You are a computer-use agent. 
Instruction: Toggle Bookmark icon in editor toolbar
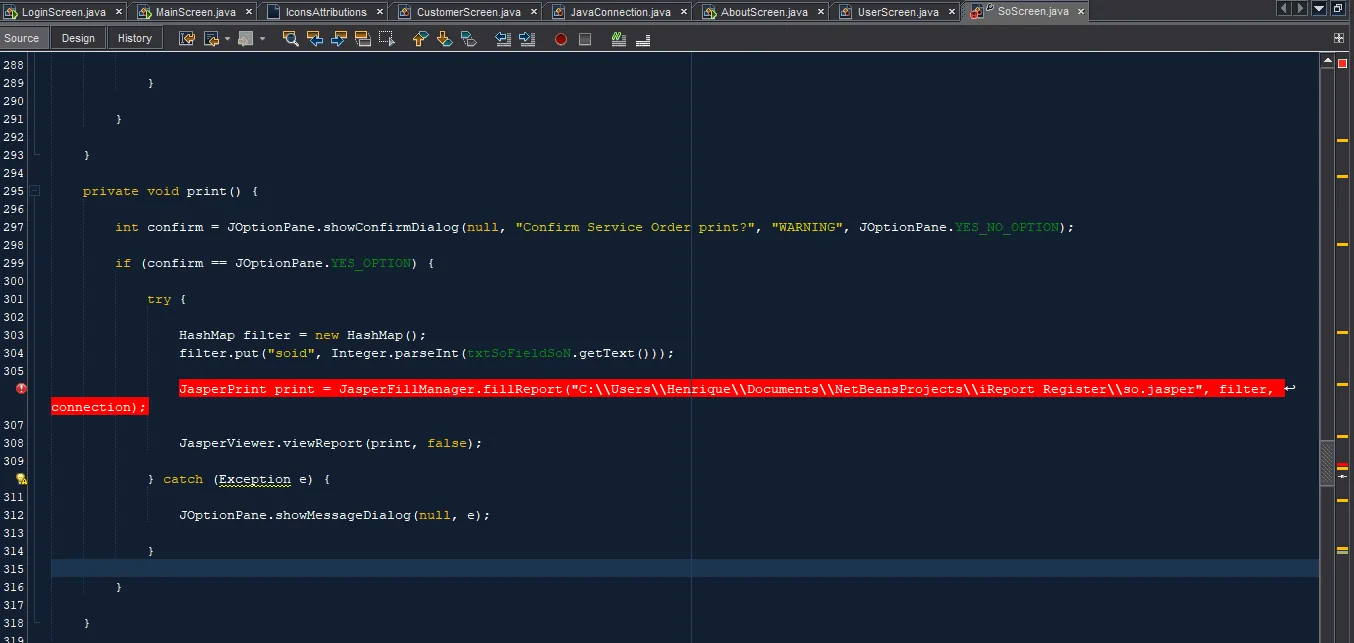[468, 39]
